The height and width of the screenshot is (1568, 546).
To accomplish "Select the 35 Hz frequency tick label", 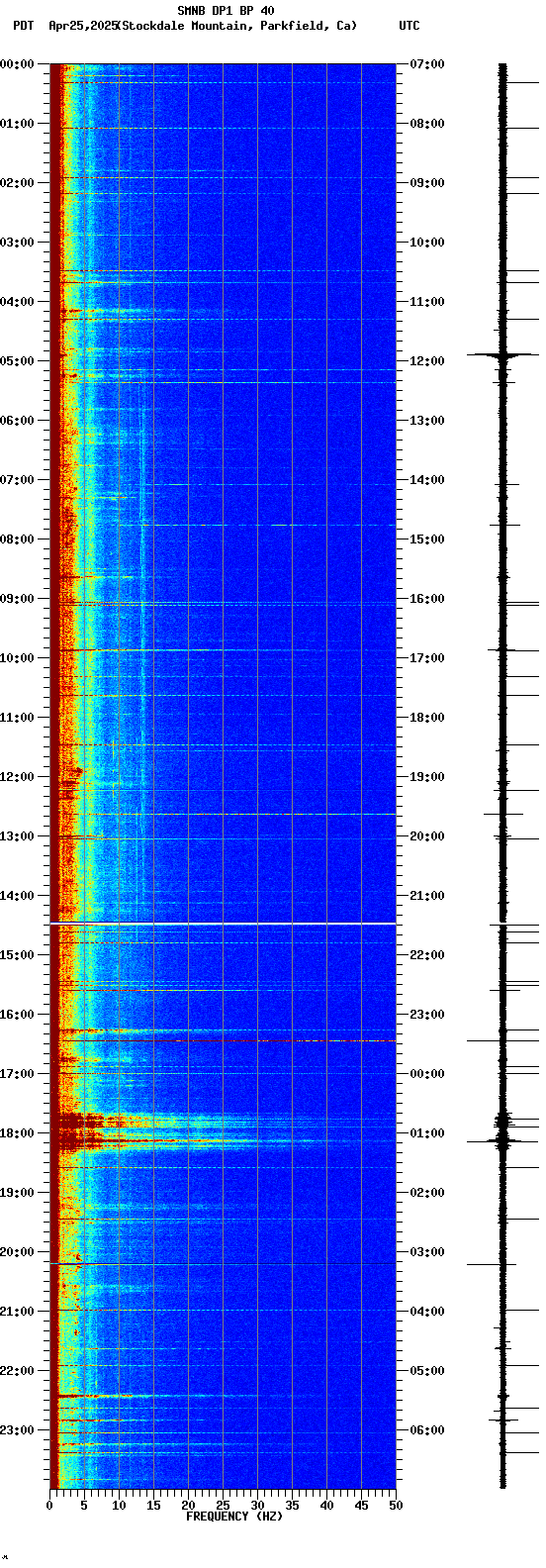I will 292,1506.
